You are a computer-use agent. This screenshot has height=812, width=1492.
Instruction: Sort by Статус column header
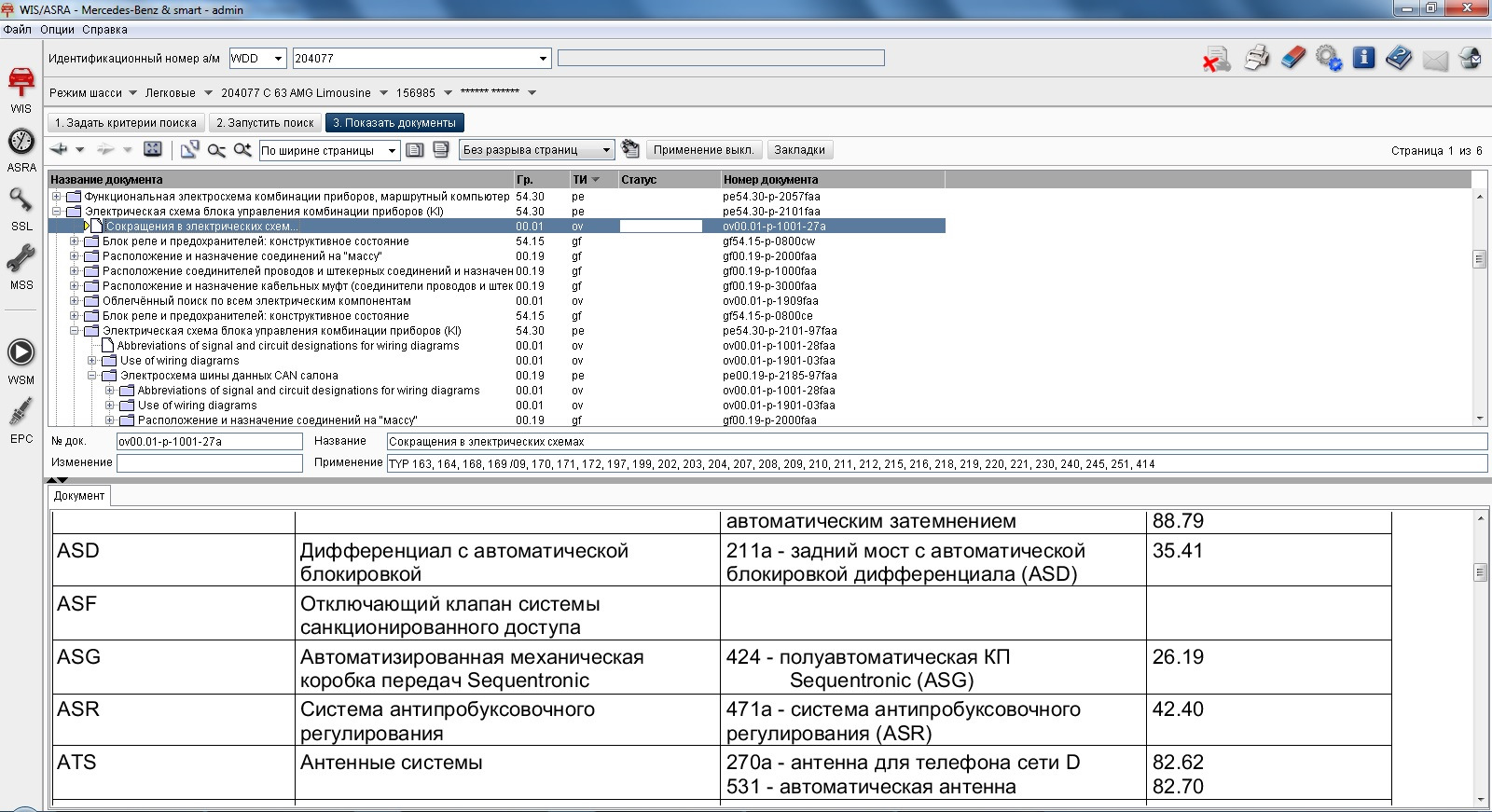pos(669,180)
